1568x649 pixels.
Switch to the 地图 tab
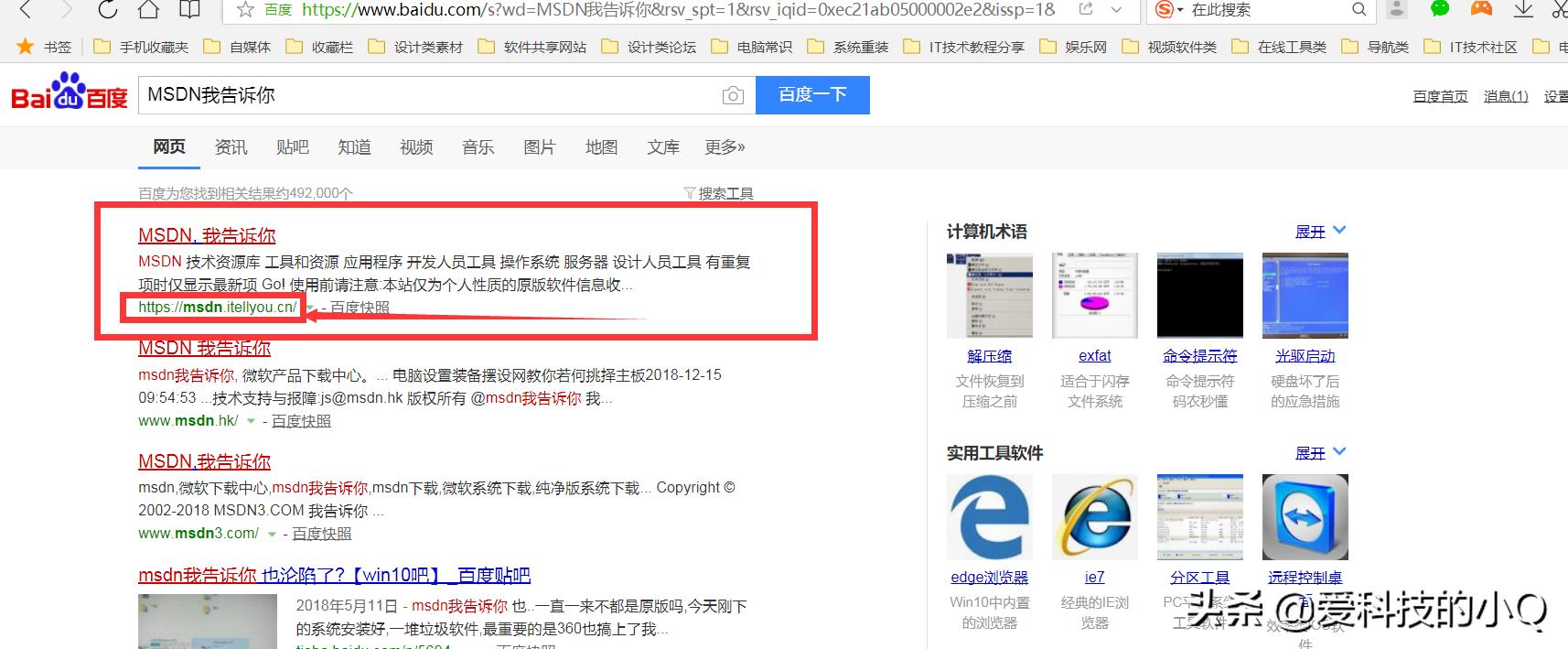click(601, 147)
